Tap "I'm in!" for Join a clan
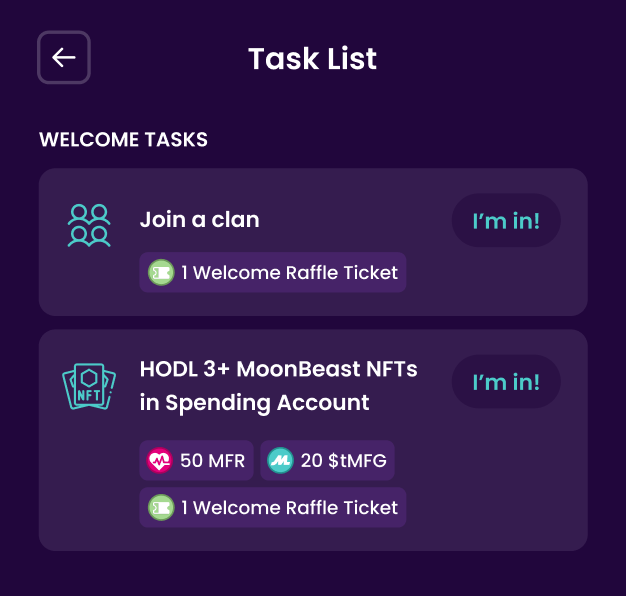The width and height of the screenshot is (626, 596). click(506, 220)
